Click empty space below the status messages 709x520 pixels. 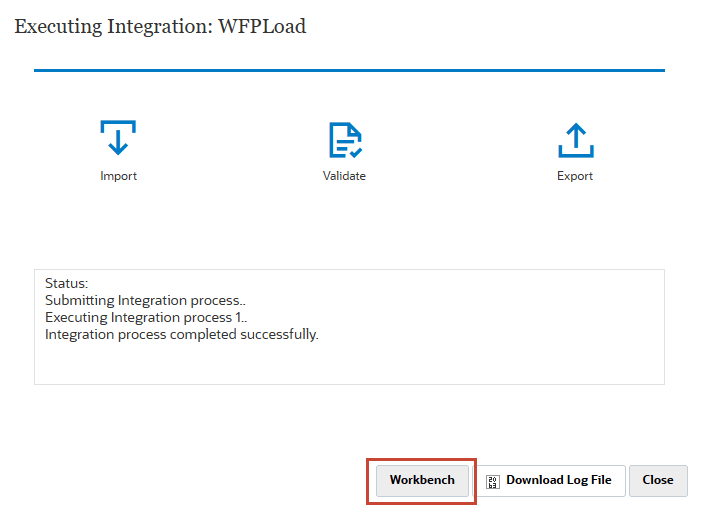[x=349, y=364]
